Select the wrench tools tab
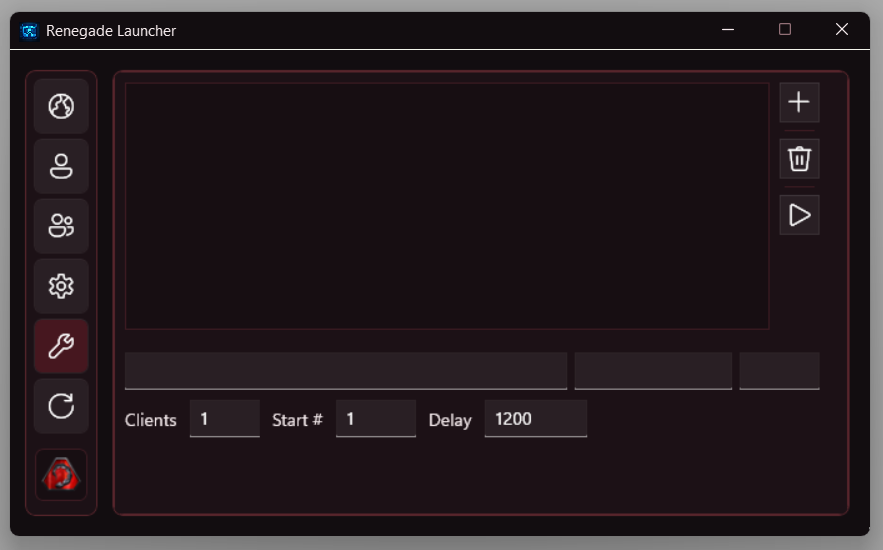883x550 pixels. point(61,346)
